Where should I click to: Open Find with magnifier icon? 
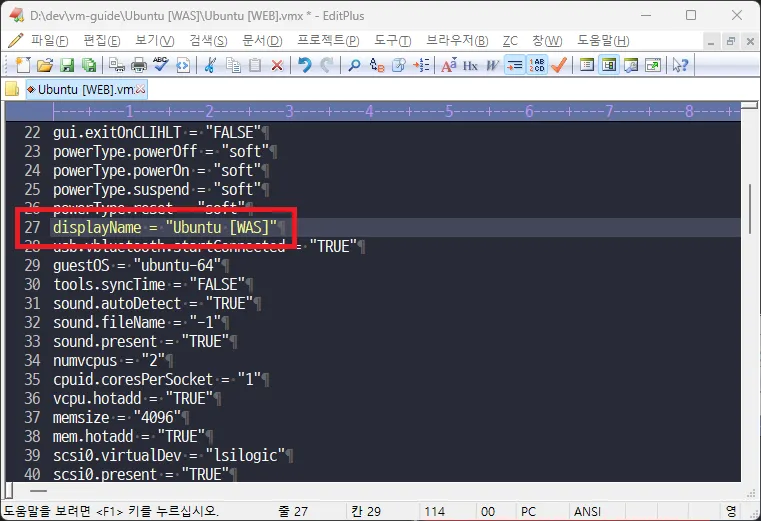[x=354, y=65]
